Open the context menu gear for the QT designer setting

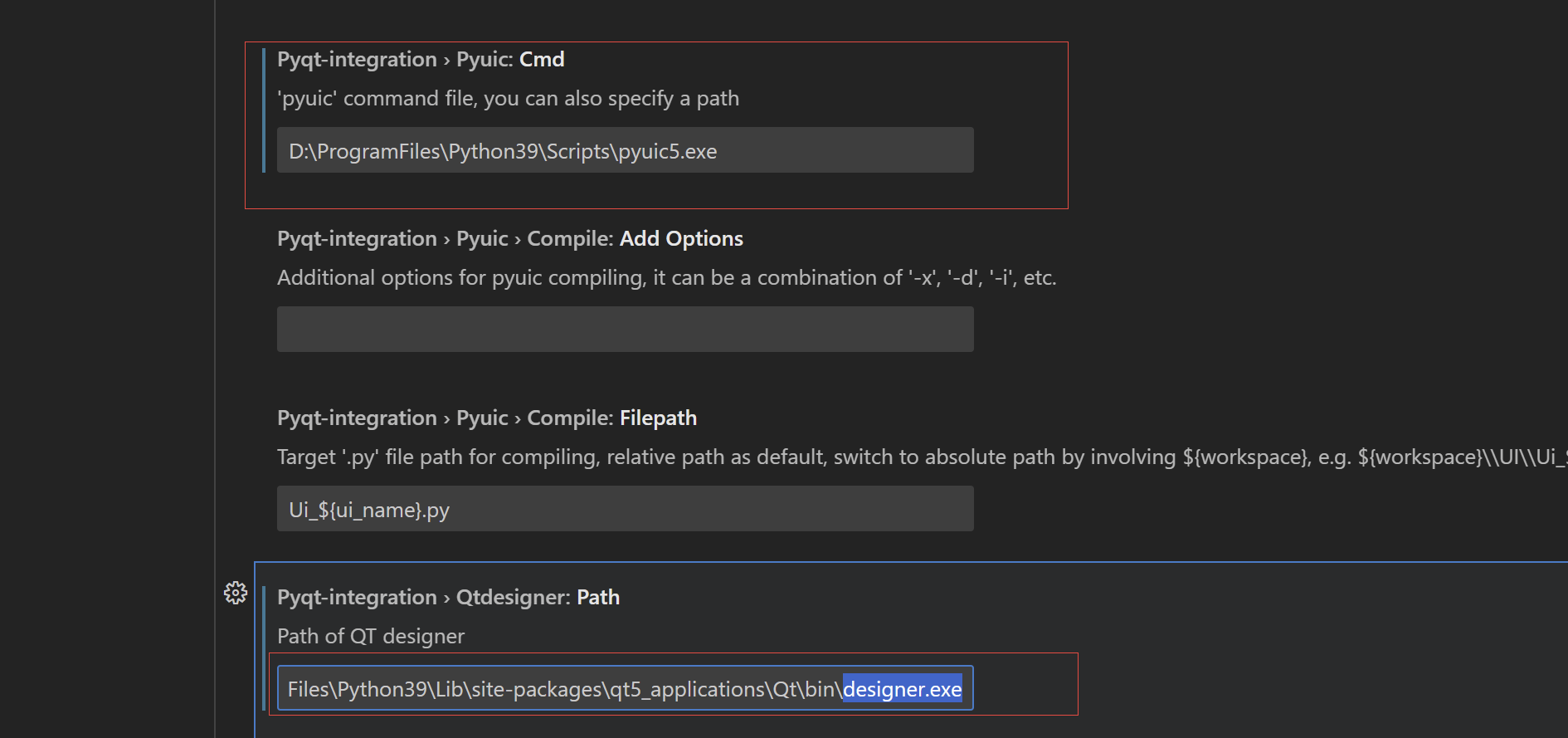pos(235,593)
